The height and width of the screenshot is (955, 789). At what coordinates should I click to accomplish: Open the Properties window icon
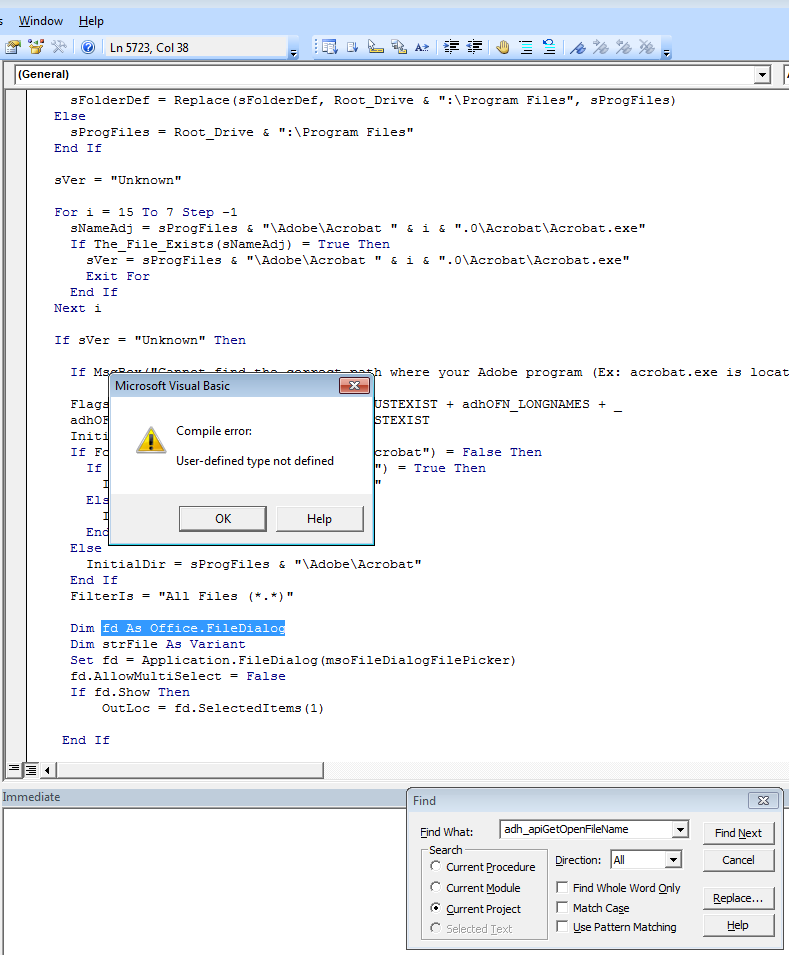(x=13, y=47)
